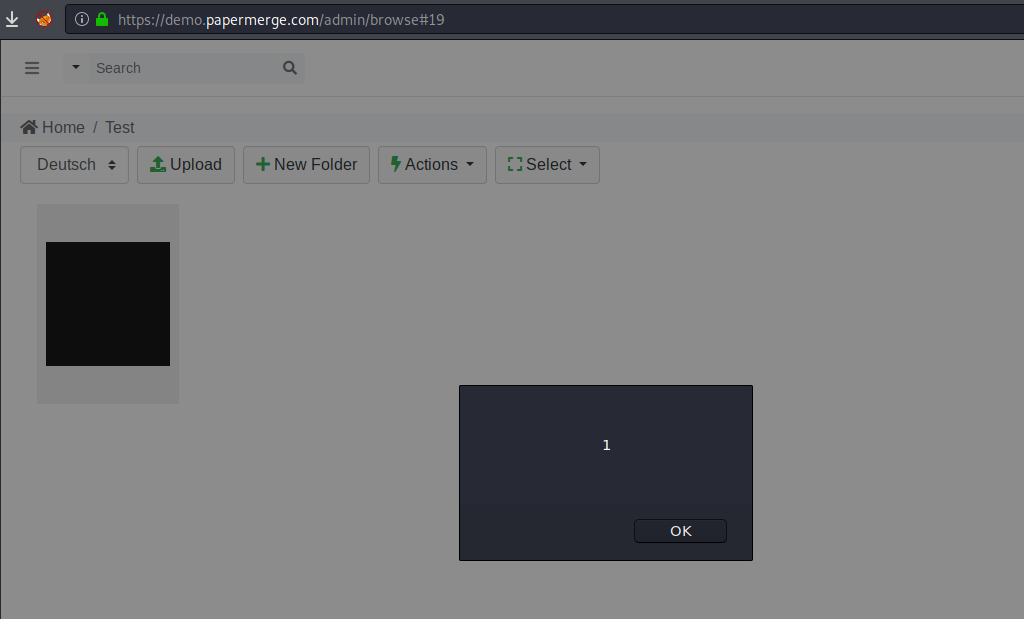This screenshot has width=1024, height=619.
Task: Click the selection corners icon on Select
Action: point(515,164)
